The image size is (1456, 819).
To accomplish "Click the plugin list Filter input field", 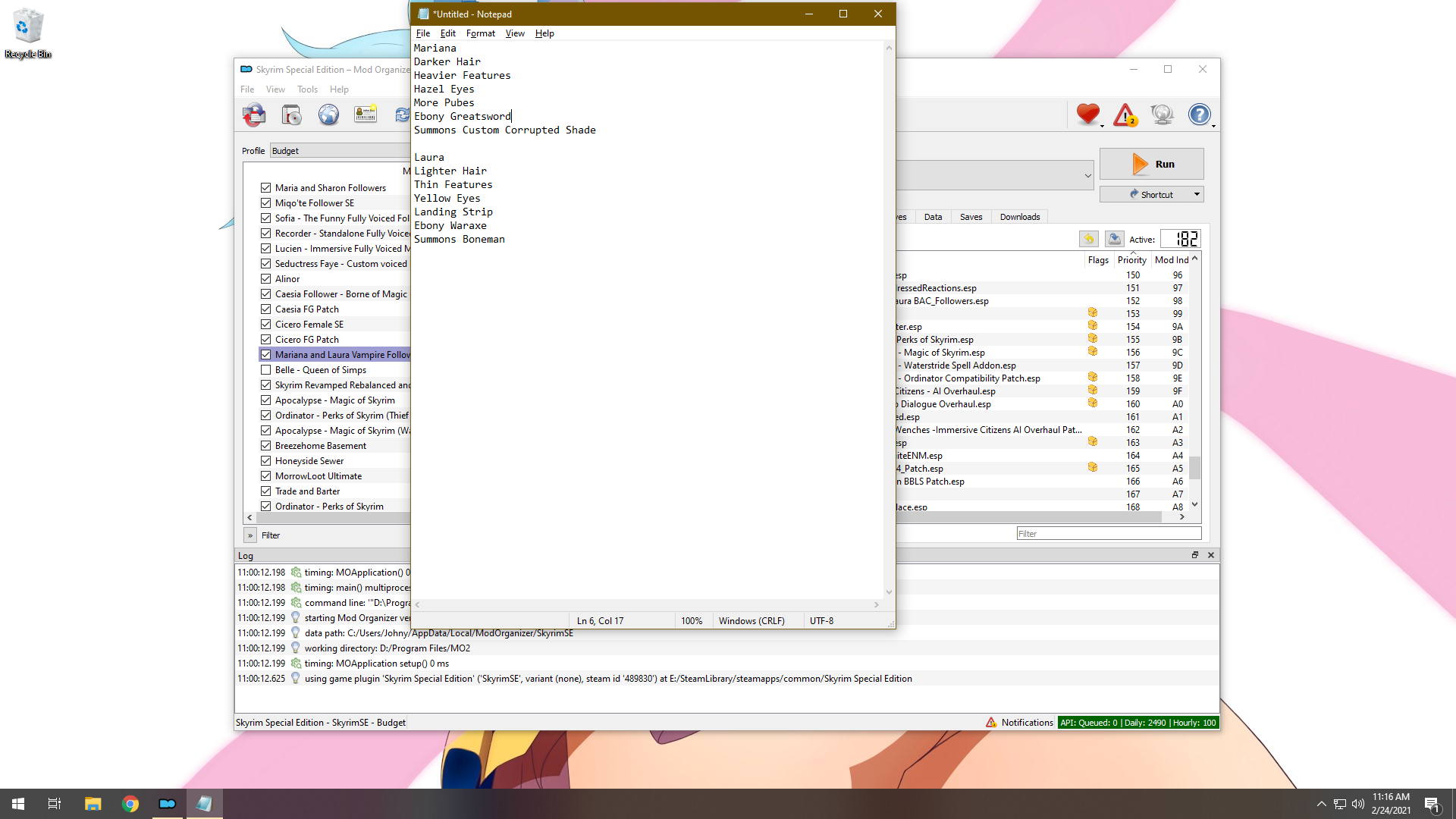I will 1109,534.
